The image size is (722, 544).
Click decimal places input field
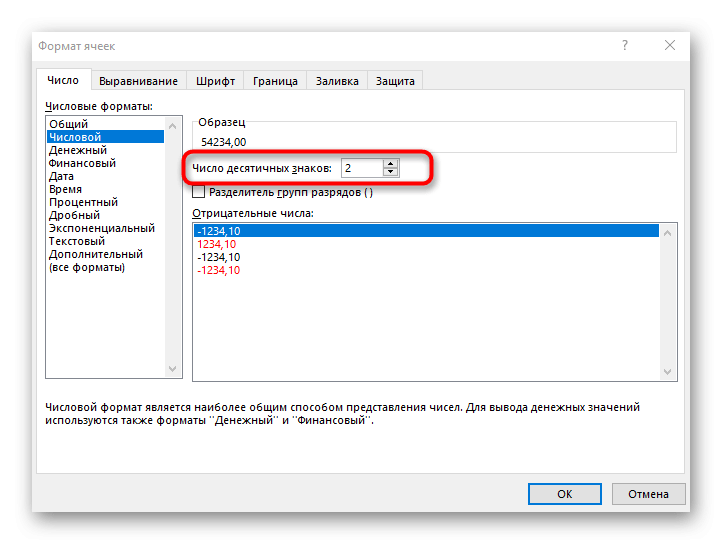coord(362,168)
